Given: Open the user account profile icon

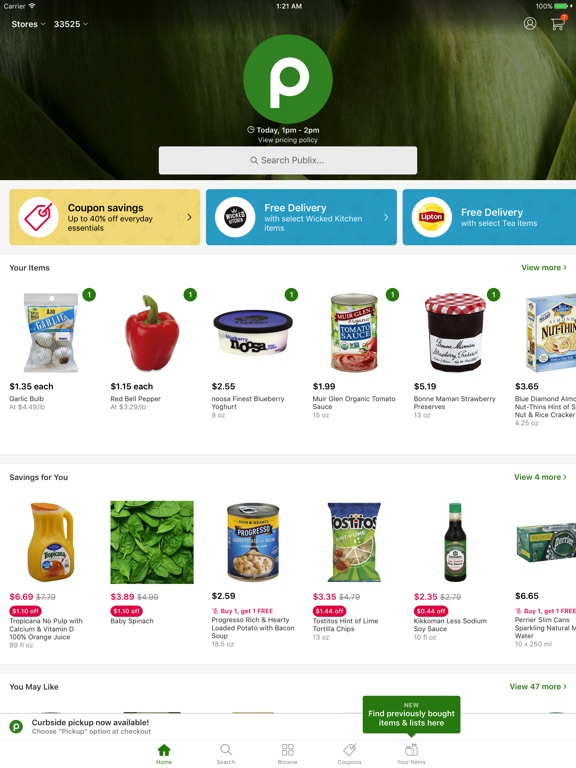Looking at the screenshot, I should click(x=530, y=24).
